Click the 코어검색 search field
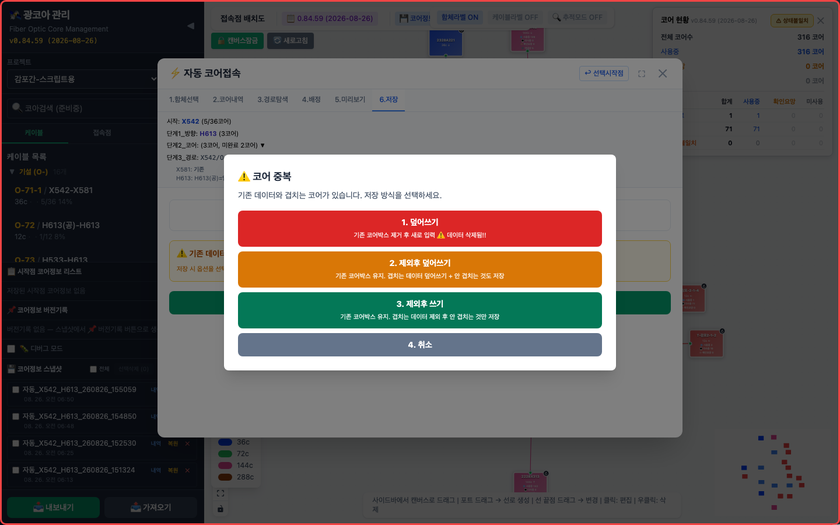Image resolution: width=840 pixels, height=525 pixels. click(83, 108)
